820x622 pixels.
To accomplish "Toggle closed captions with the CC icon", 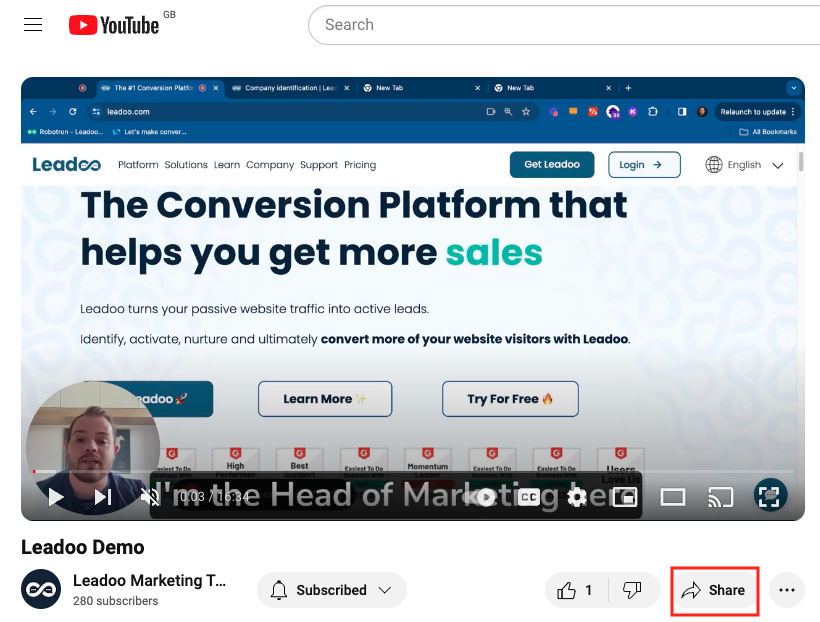I will [x=528, y=497].
